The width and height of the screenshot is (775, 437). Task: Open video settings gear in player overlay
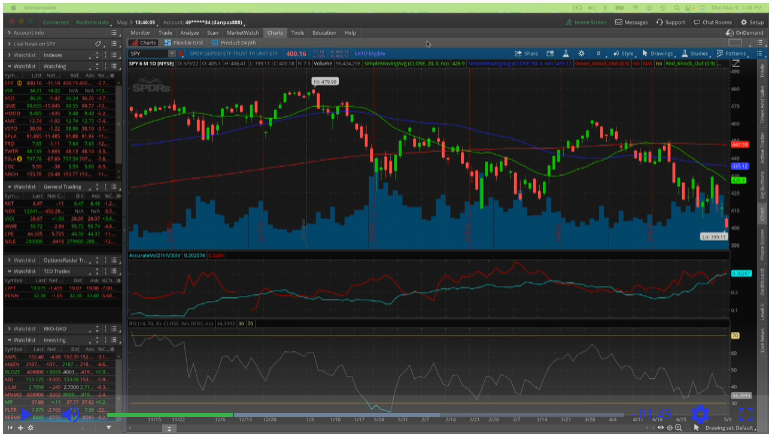(x=700, y=414)
